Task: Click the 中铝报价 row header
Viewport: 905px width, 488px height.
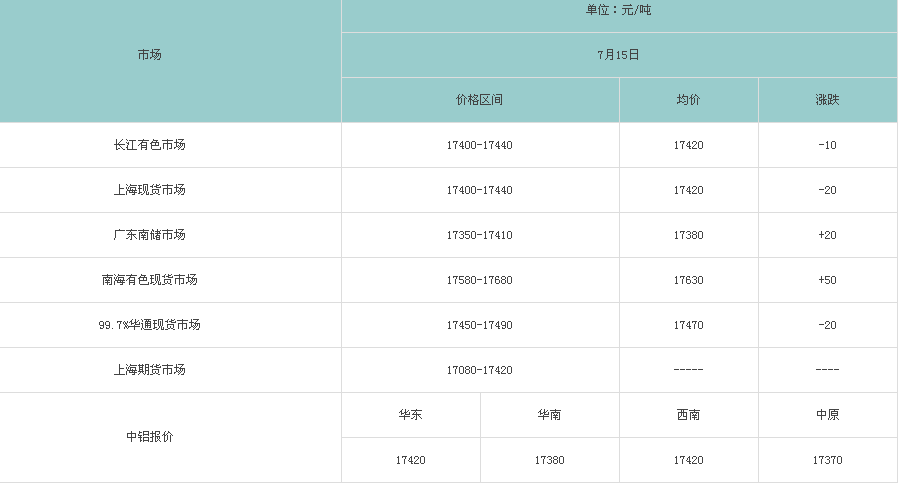Action: (x=149, y=437)
